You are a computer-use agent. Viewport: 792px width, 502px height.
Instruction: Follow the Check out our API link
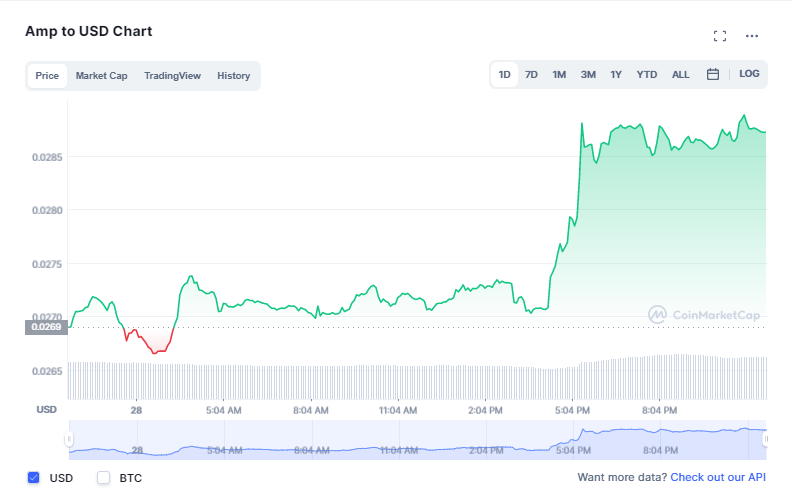point(718,477)
